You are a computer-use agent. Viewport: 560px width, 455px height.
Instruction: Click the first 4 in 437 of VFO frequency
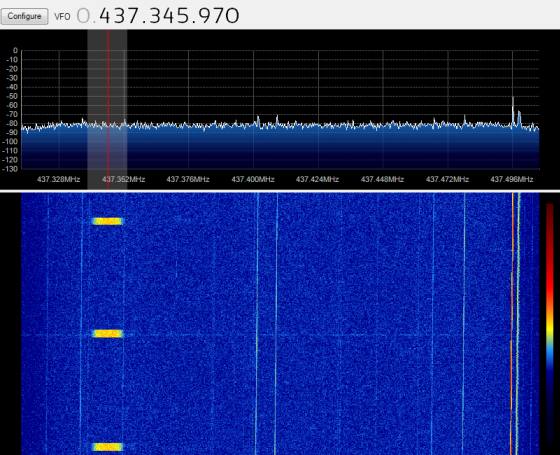[106, 16]
